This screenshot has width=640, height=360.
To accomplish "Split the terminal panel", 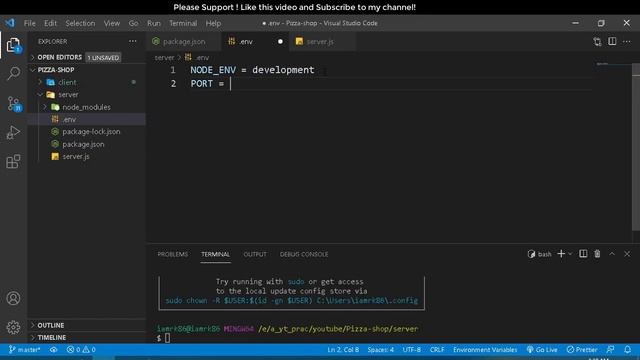I will 583,254.
